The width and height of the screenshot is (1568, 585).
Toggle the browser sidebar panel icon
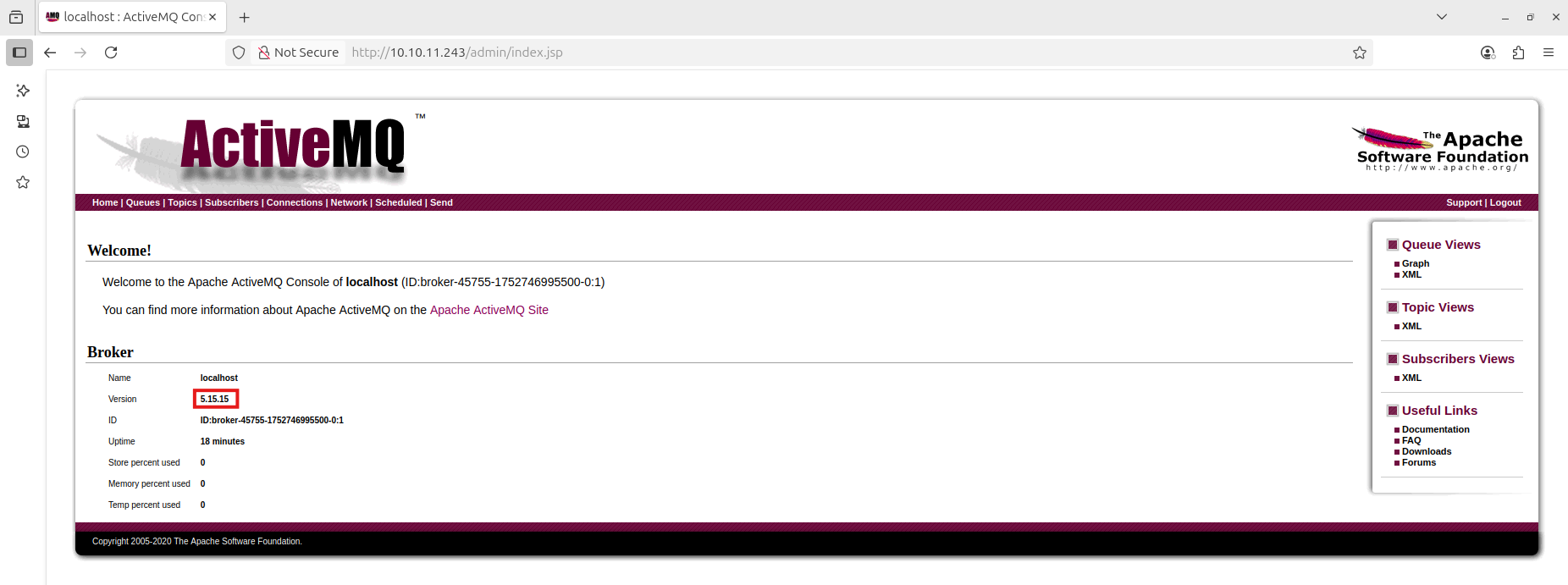click(x=19, y=52)
